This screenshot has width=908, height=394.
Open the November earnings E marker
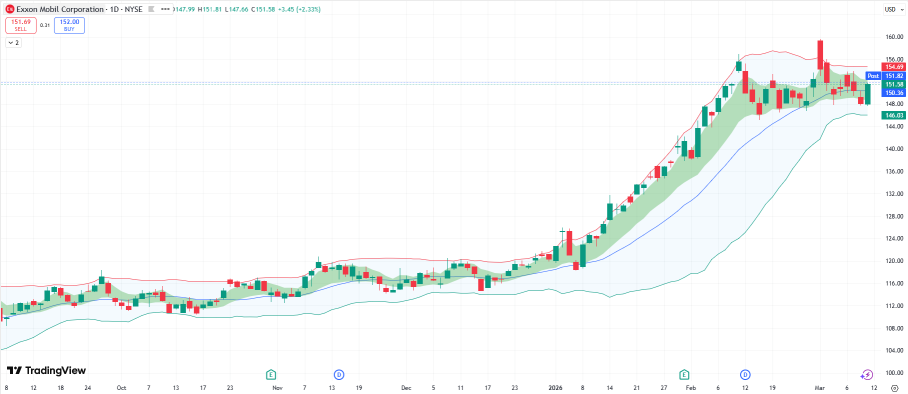tap(270, 374)
